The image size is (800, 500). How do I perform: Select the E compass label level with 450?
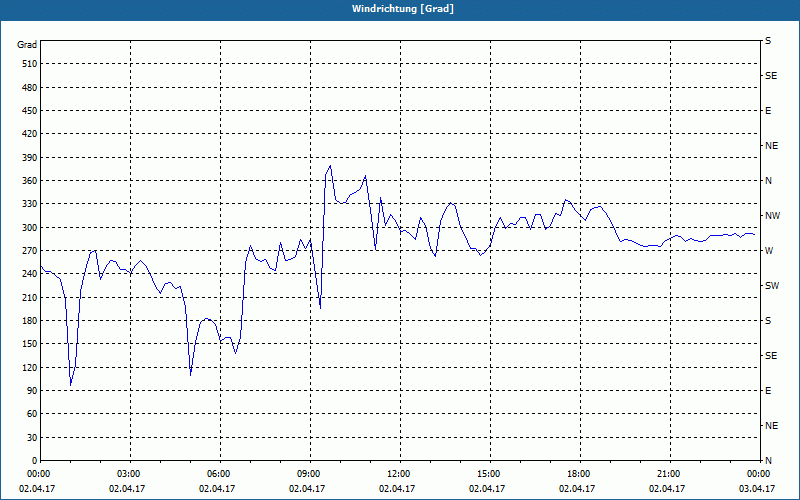click(768, 111)
